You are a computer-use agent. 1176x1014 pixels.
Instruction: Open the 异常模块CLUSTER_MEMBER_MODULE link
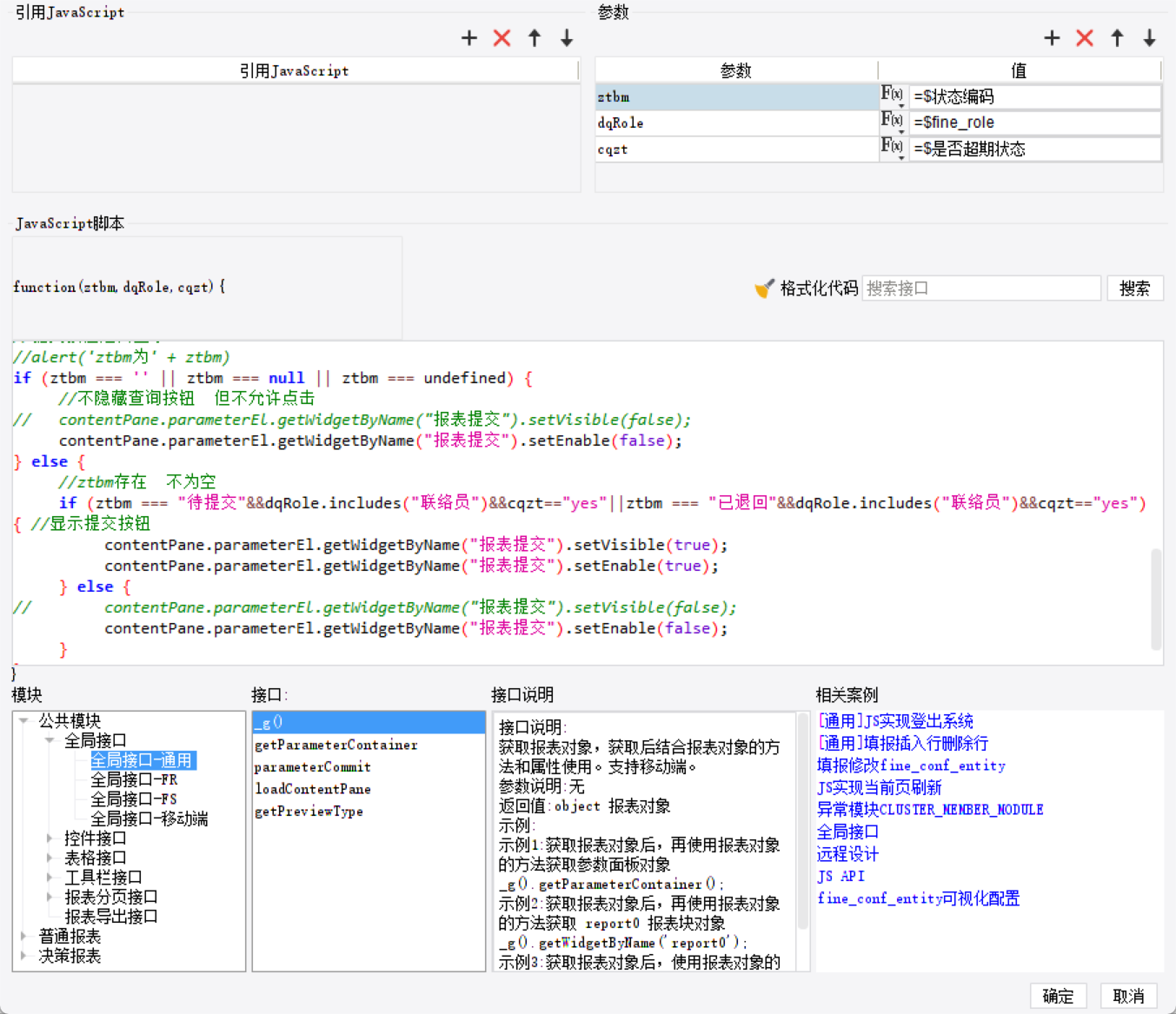pos(930,810)
